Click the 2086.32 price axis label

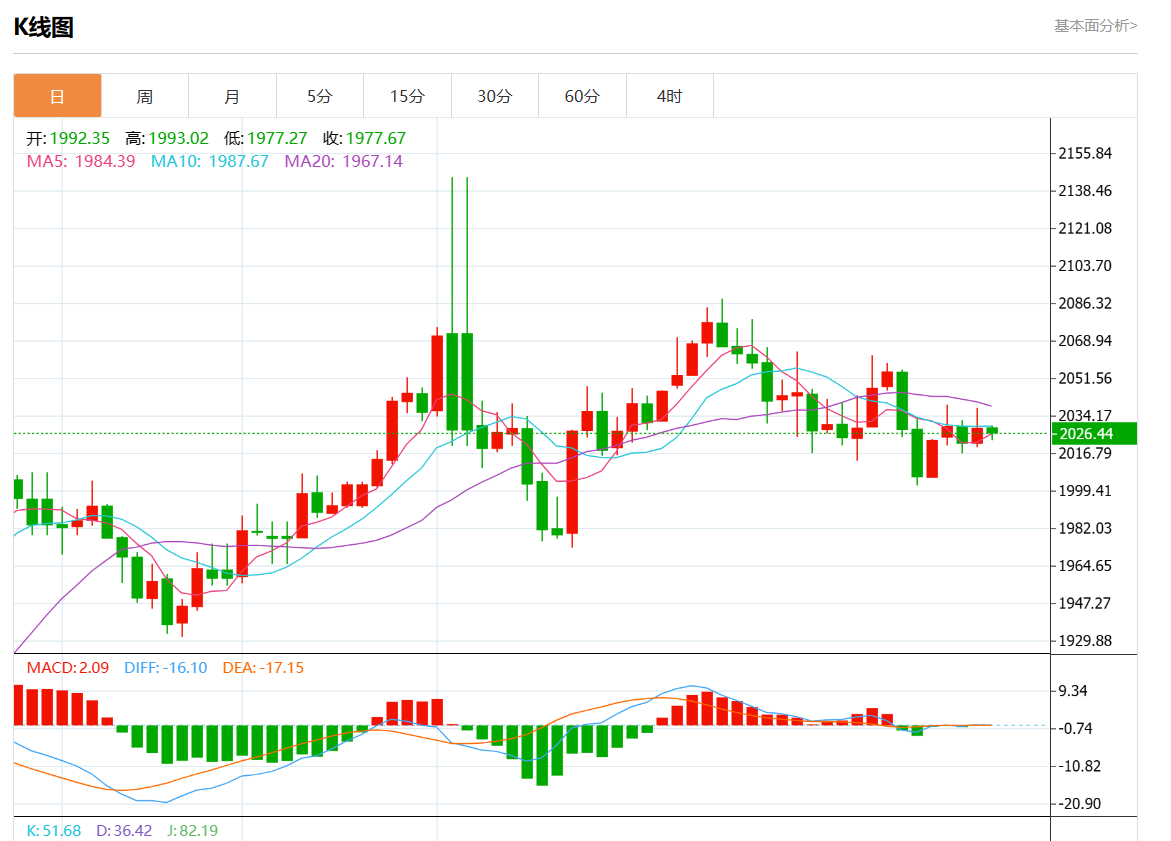[x=1085, y=303]
